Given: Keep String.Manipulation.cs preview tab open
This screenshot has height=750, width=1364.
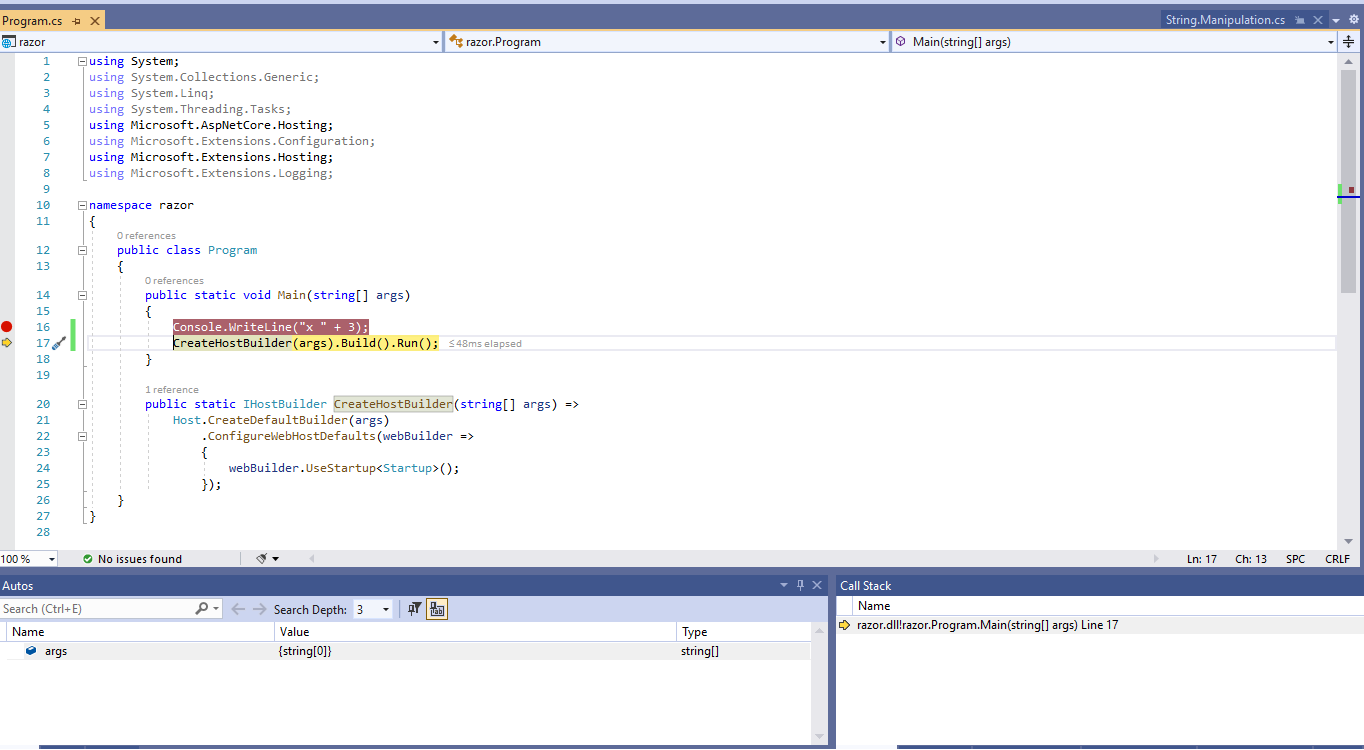Looking at the screenshot, I should [x=1300, y=20].
